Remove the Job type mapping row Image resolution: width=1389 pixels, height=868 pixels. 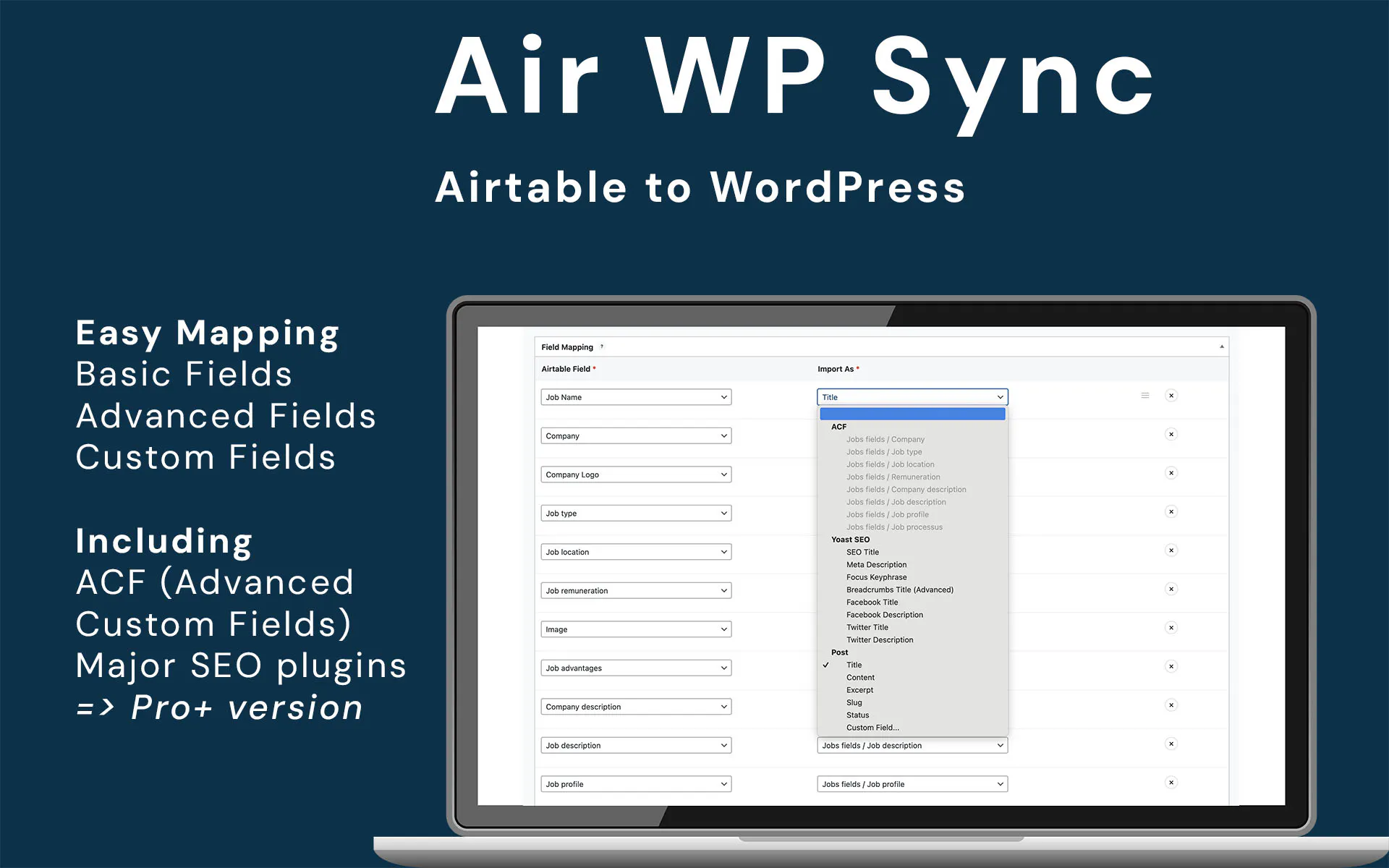1171,511
